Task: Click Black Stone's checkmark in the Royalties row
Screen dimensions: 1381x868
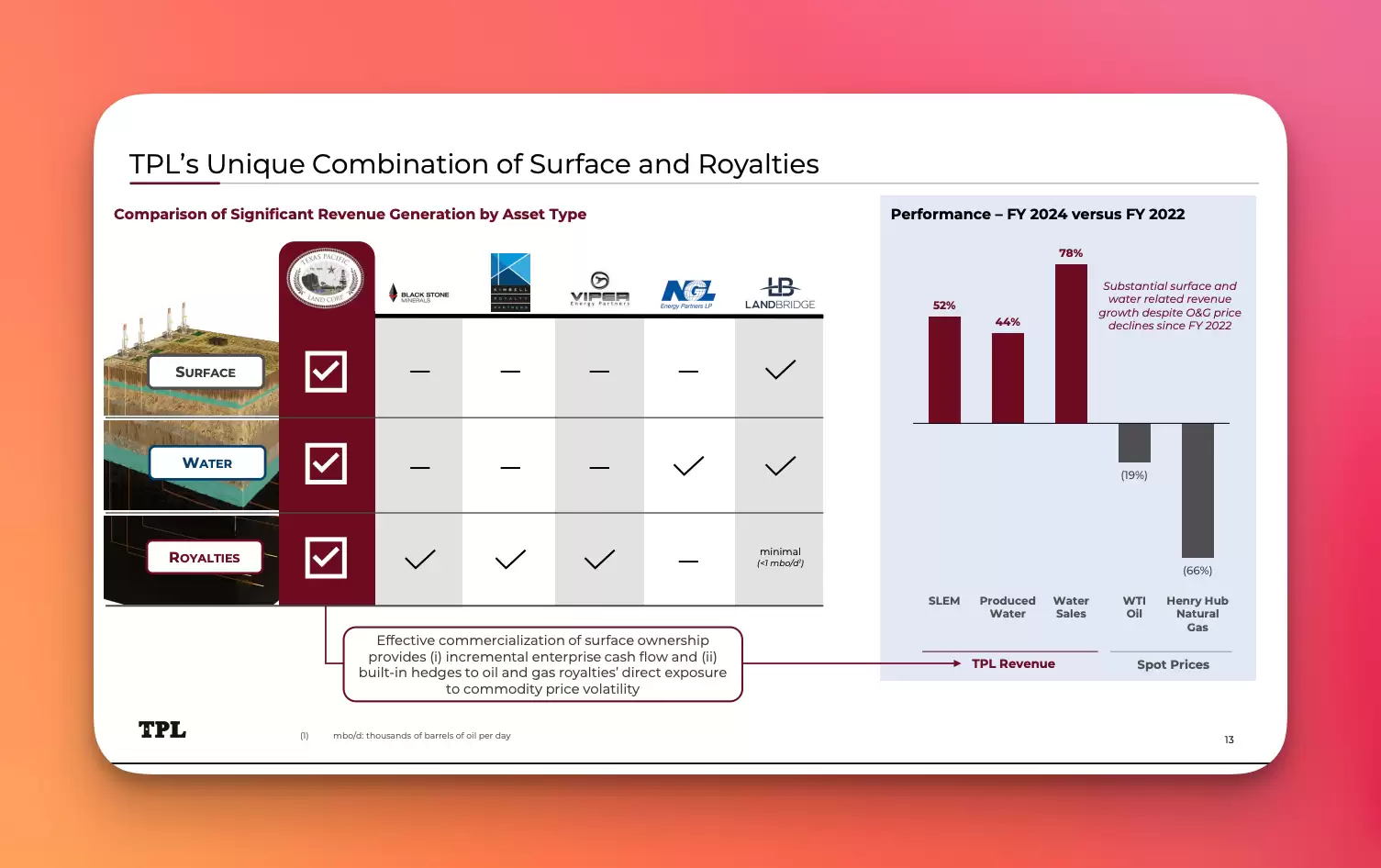Action: click(x=420, y=560)
